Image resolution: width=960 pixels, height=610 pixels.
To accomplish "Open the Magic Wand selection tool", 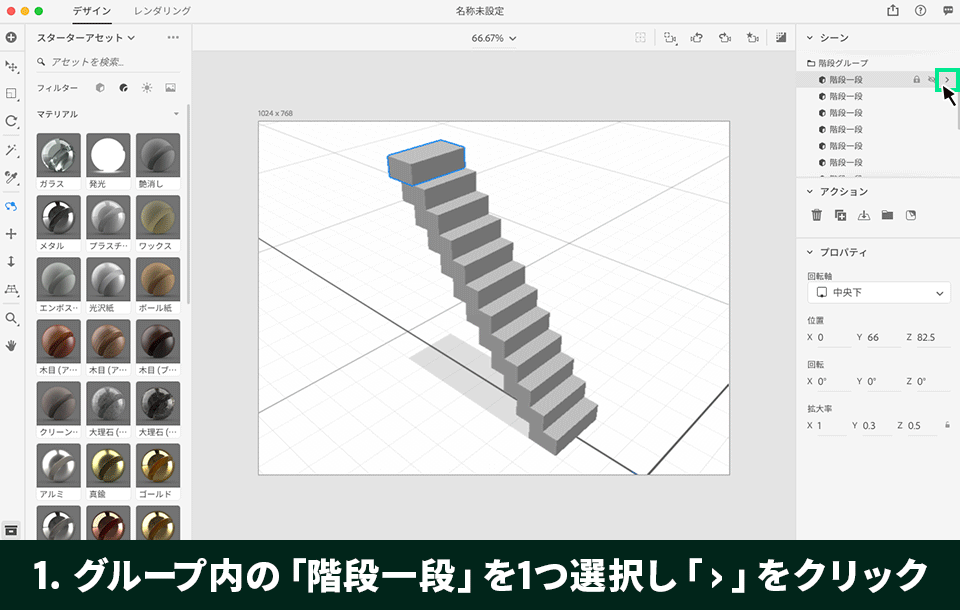I will click(11, 152).
